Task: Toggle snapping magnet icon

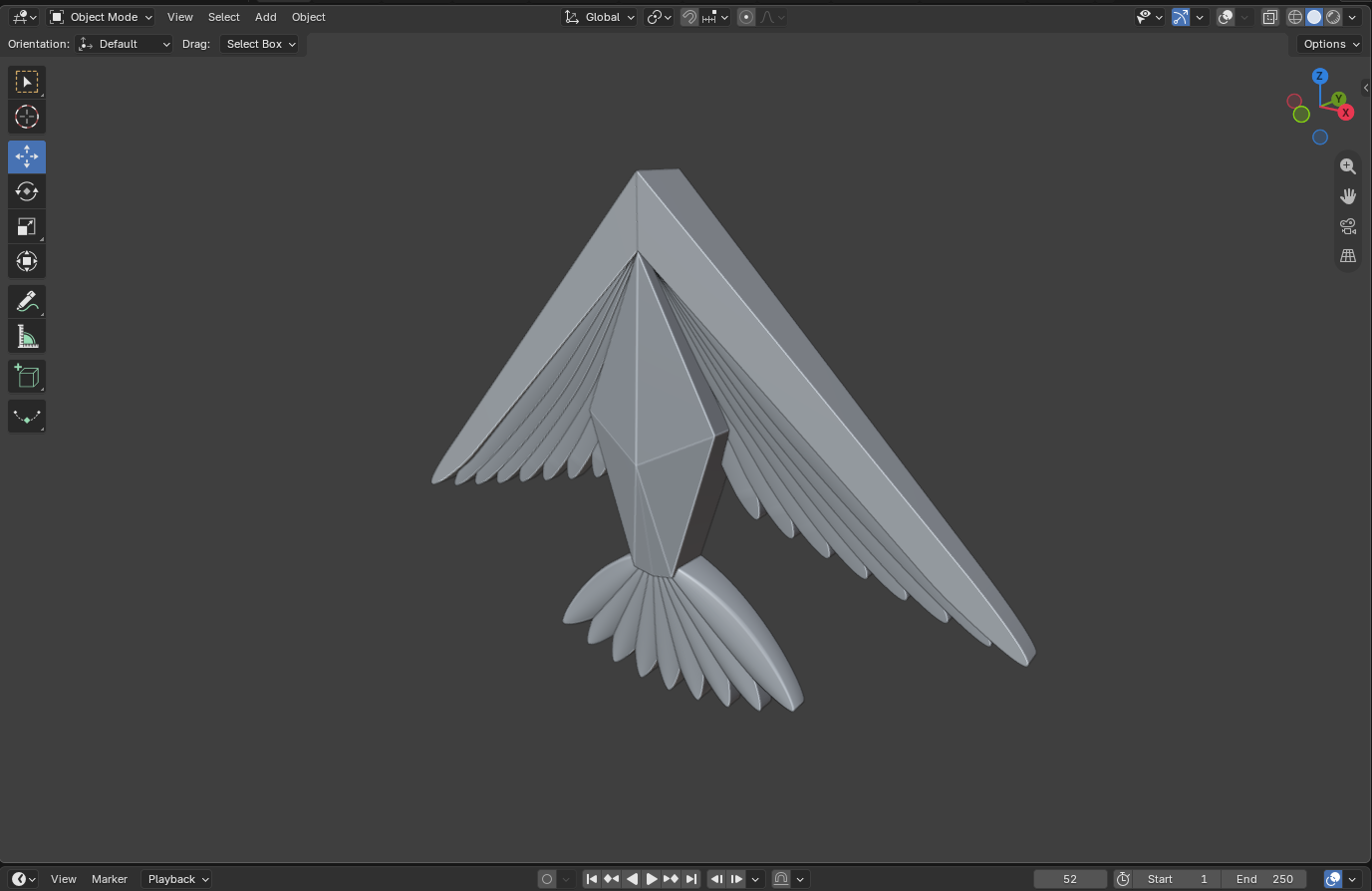Action: (688, 17)
